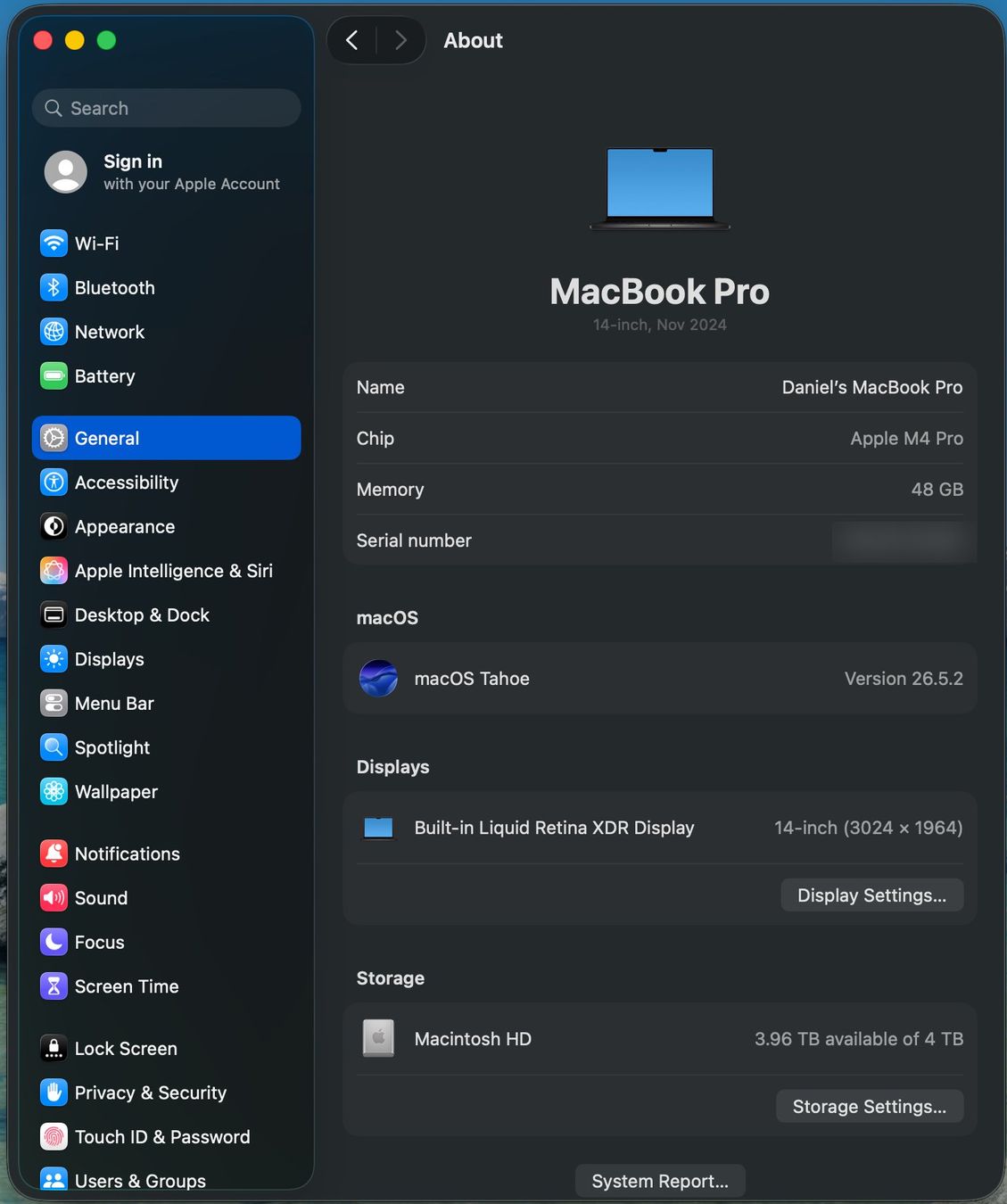The image size is (1007, 1204).
Task: Open Storage Settings
Action: point(870,1106)
